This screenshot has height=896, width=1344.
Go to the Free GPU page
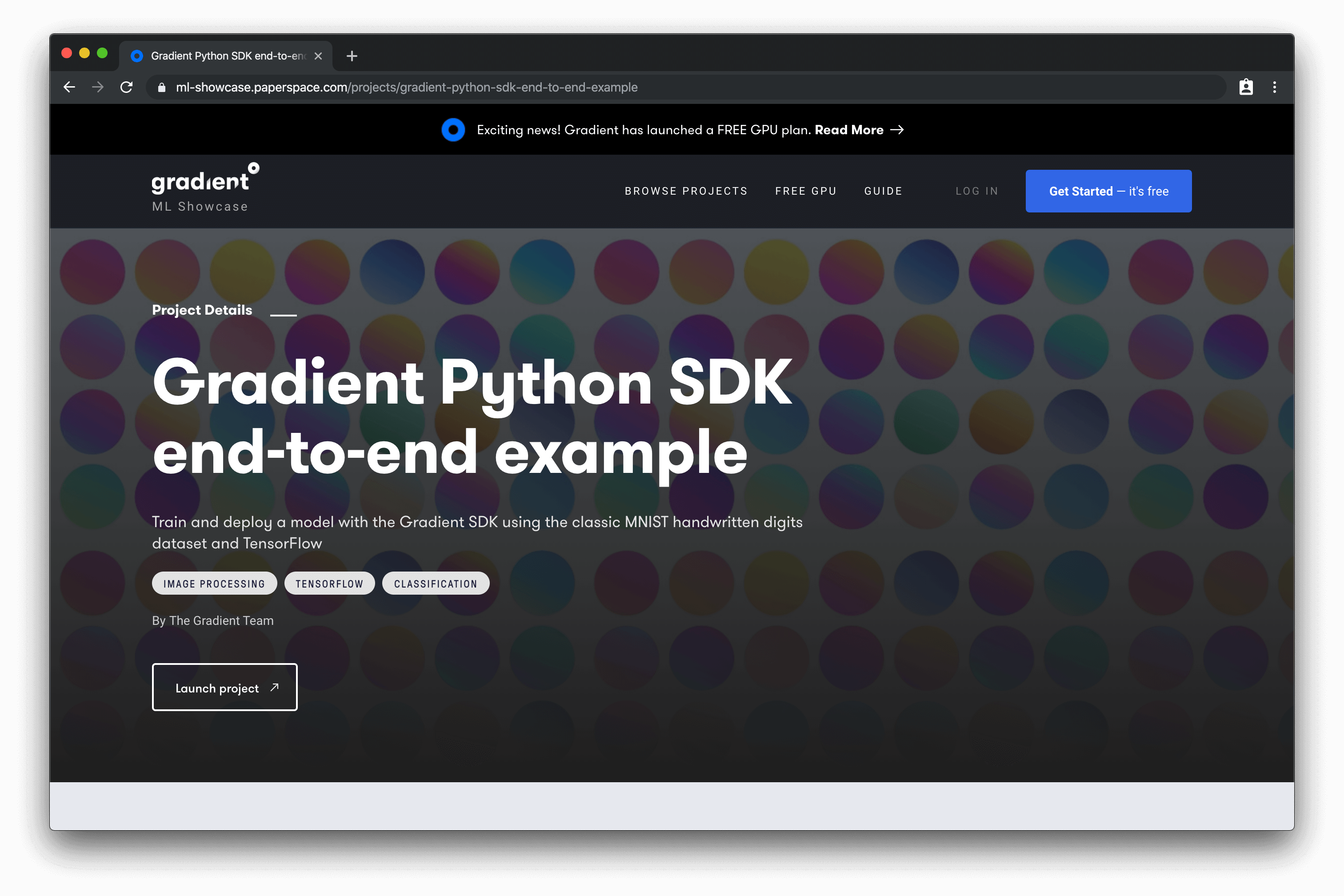[x=806, y=191]
